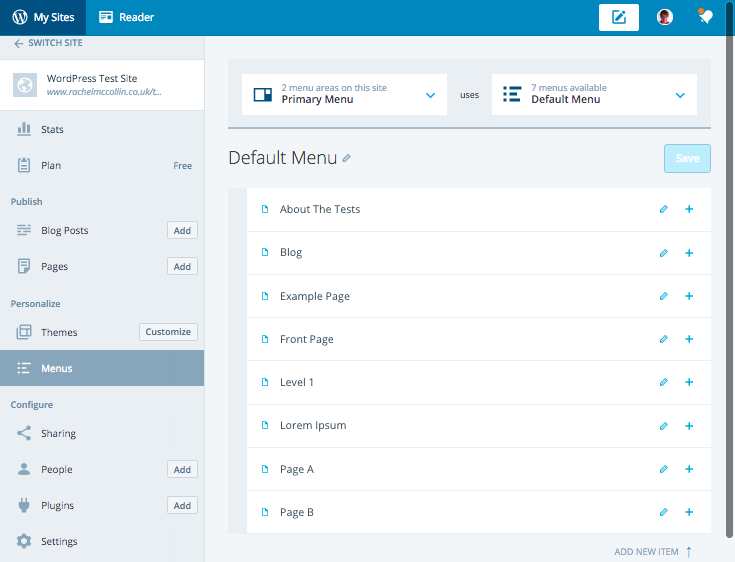Viewport: 735px width, 562px height.
Task: Select the Blog menu row text
Action: coord(291,253)
